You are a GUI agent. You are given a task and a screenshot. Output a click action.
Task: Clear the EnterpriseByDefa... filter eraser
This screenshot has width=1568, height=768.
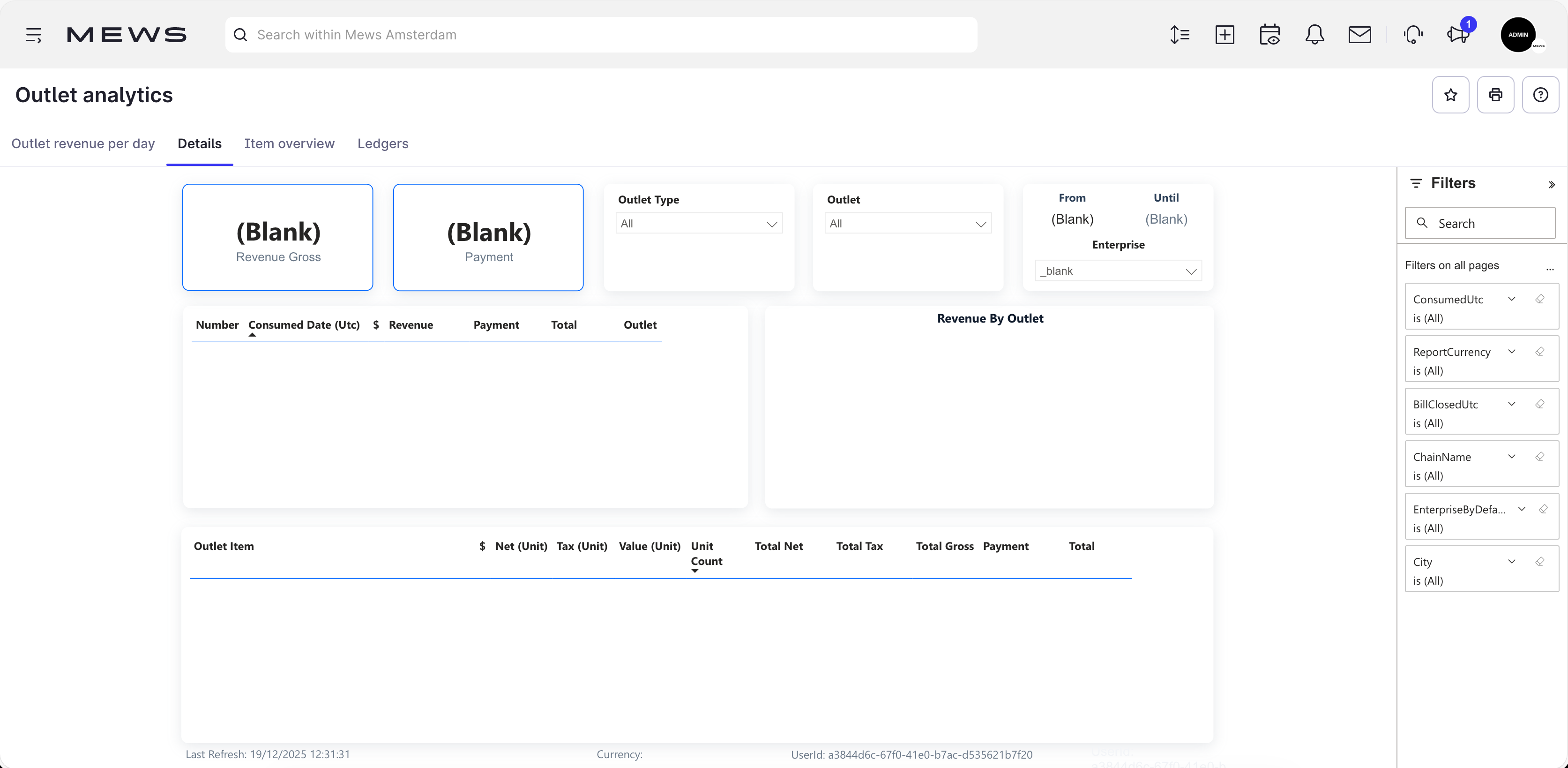tap(1543, 509)
